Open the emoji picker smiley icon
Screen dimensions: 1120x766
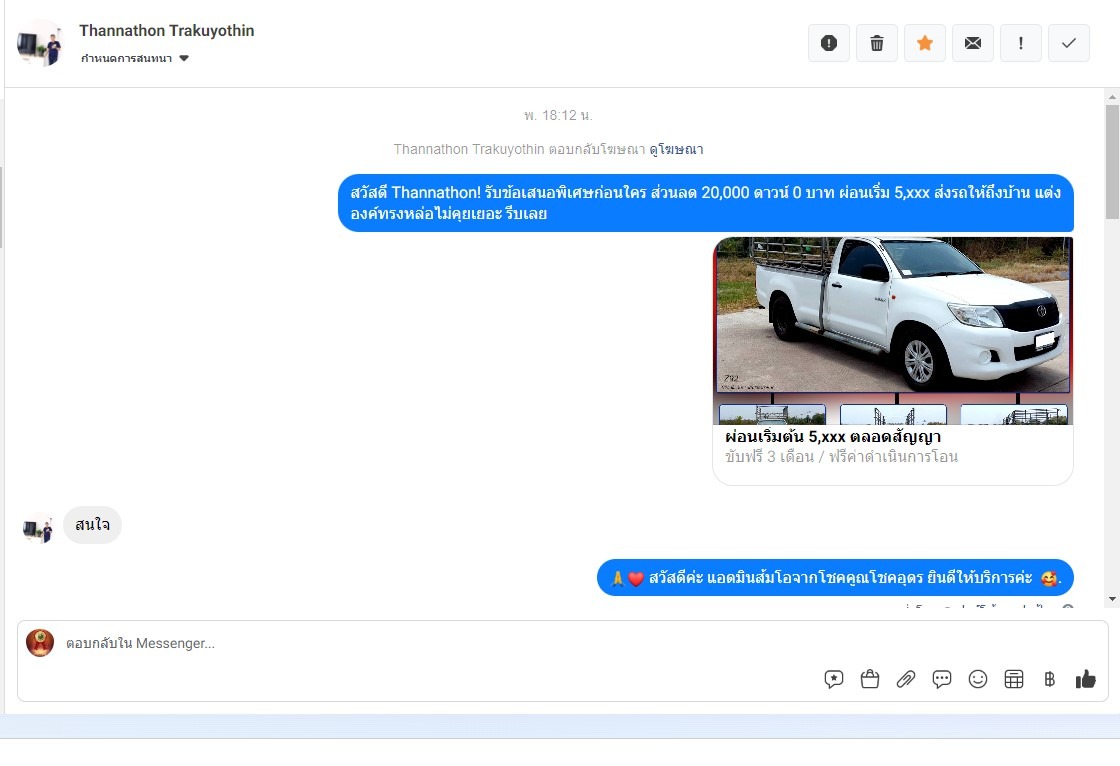pos(978,680)
